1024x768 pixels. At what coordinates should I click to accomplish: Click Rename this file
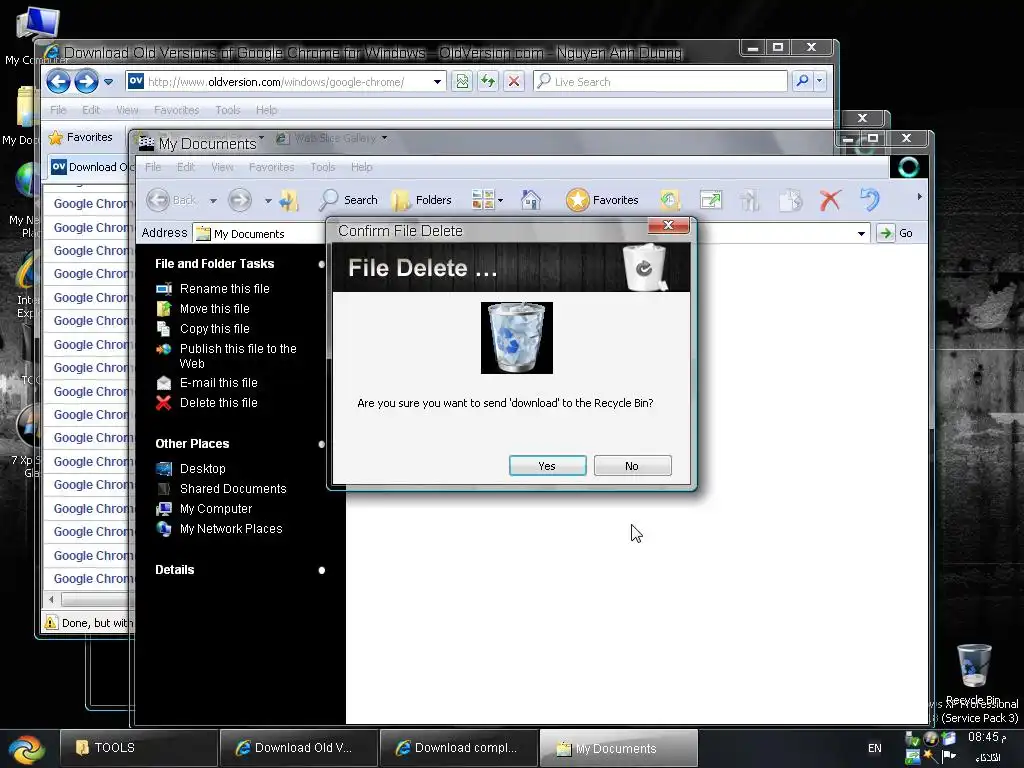[x=224, y=289]
